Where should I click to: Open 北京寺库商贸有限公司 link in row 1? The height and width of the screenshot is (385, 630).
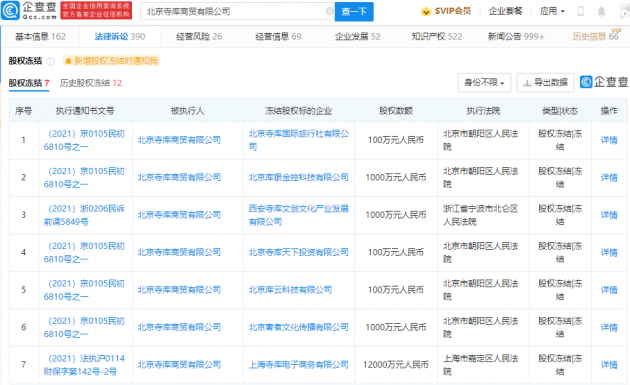pos(179,140)
